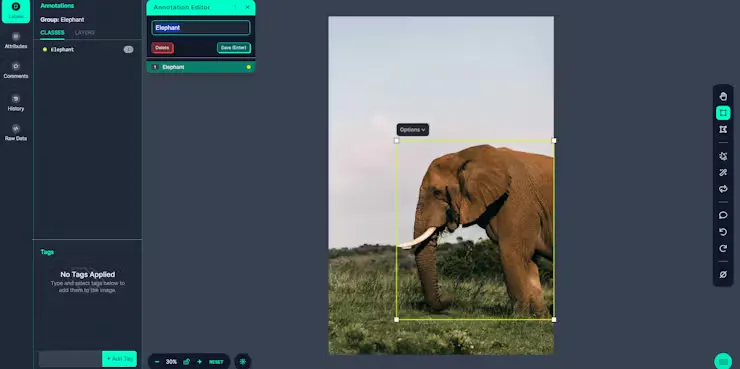This screenshot has width=740, height=369.
Task: Click the + Add Tag button
Action: [x=119, y=359]
